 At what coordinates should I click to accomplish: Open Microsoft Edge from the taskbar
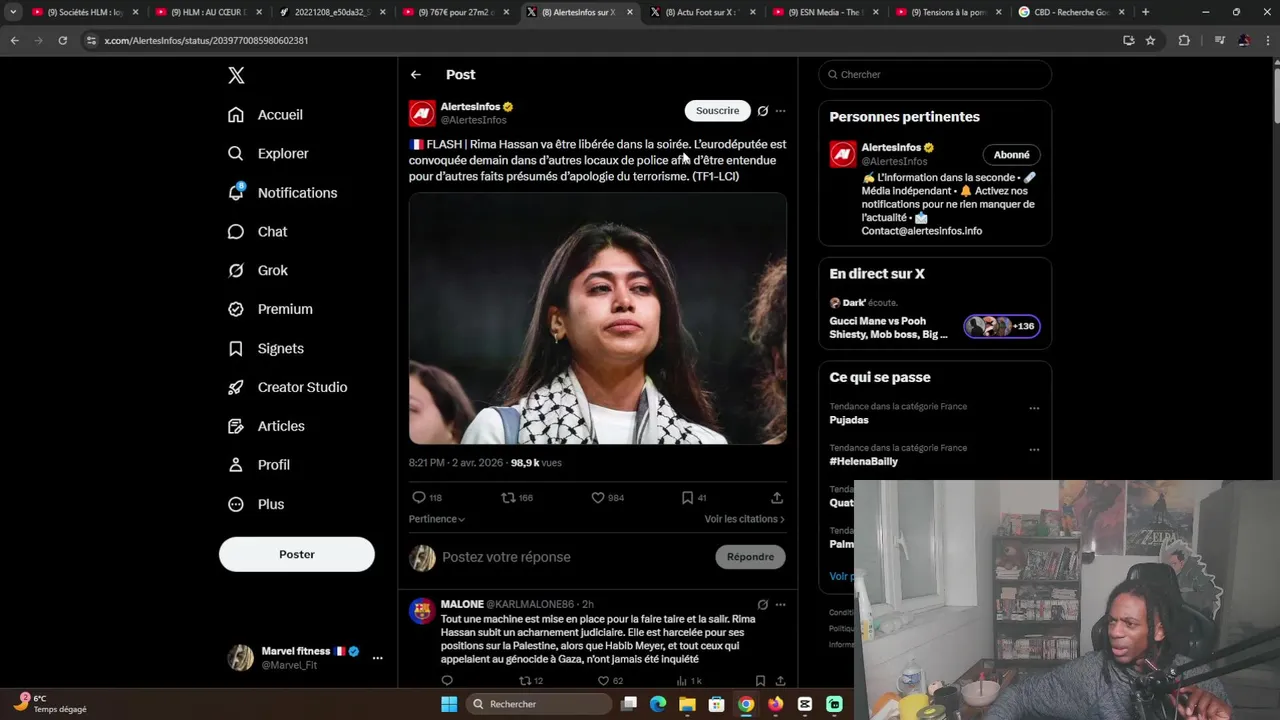[x=658, y=704]
